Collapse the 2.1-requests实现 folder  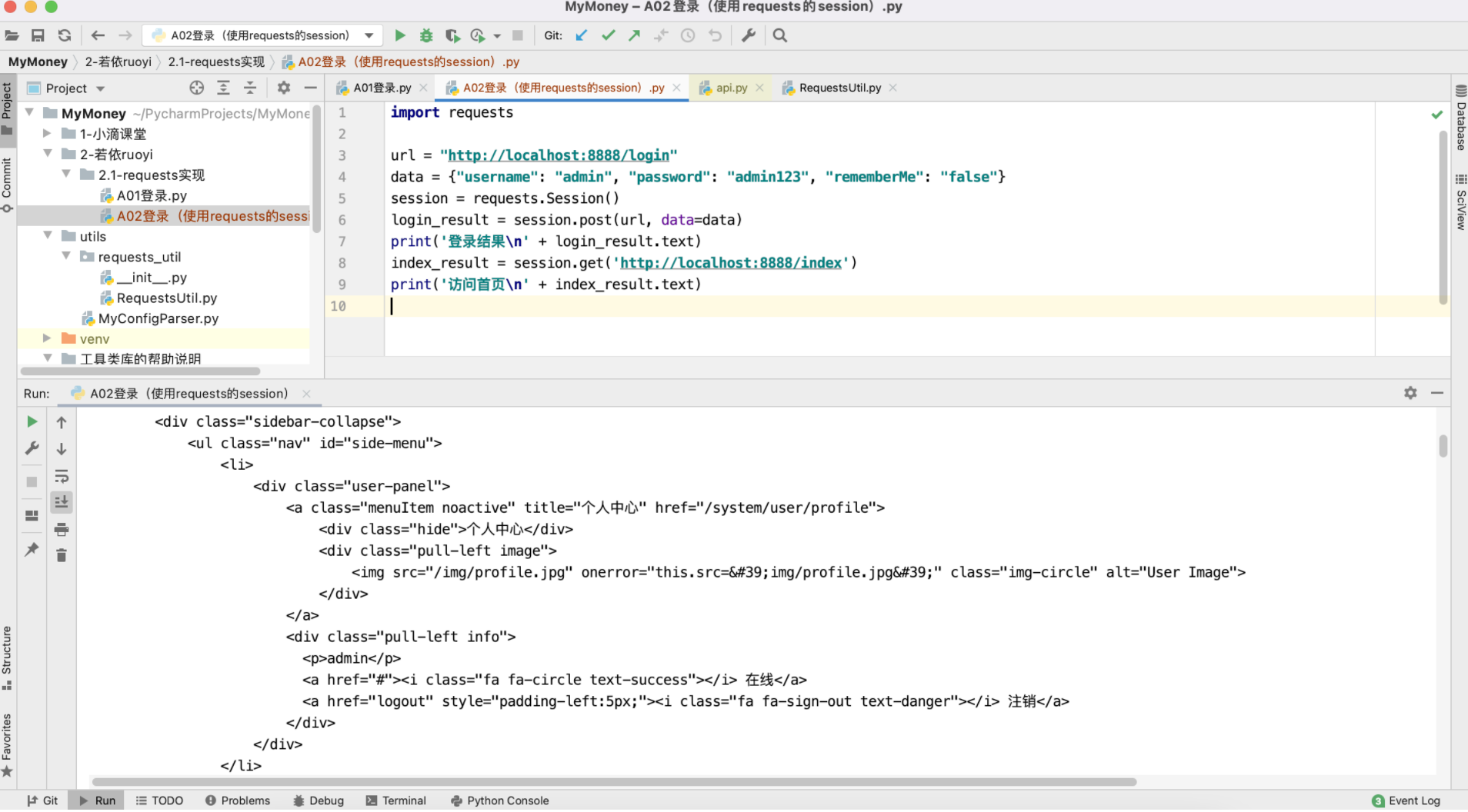66,174
